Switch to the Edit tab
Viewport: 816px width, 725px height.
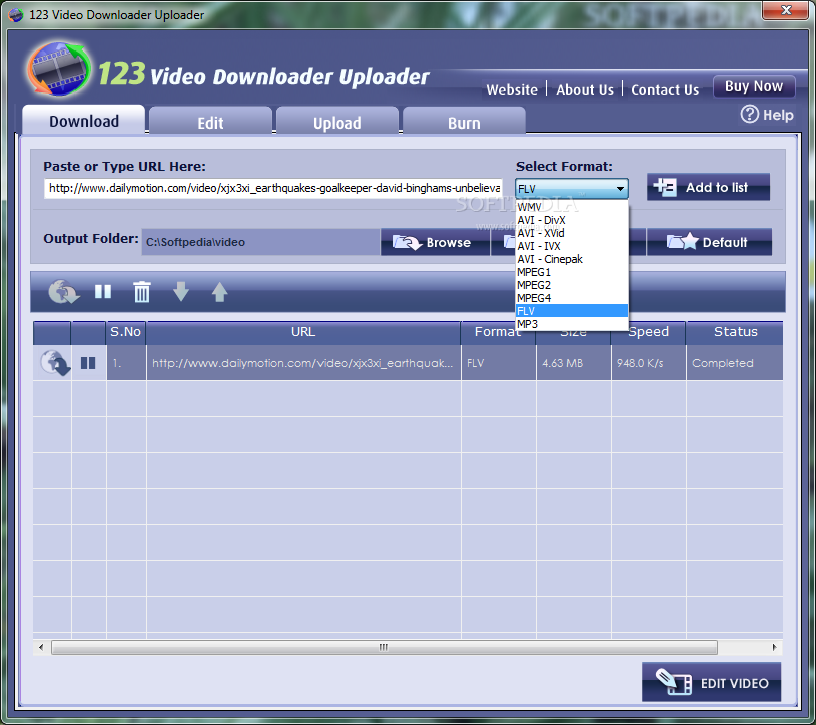pyautogui.click(x=210, y=122)
